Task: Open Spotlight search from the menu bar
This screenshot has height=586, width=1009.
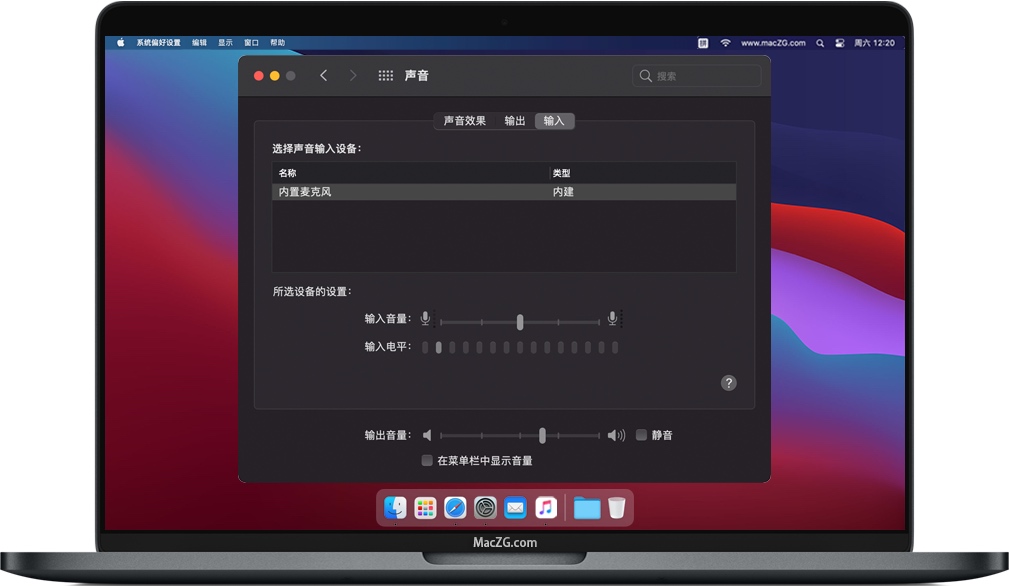Action: [x=821, y=43]
